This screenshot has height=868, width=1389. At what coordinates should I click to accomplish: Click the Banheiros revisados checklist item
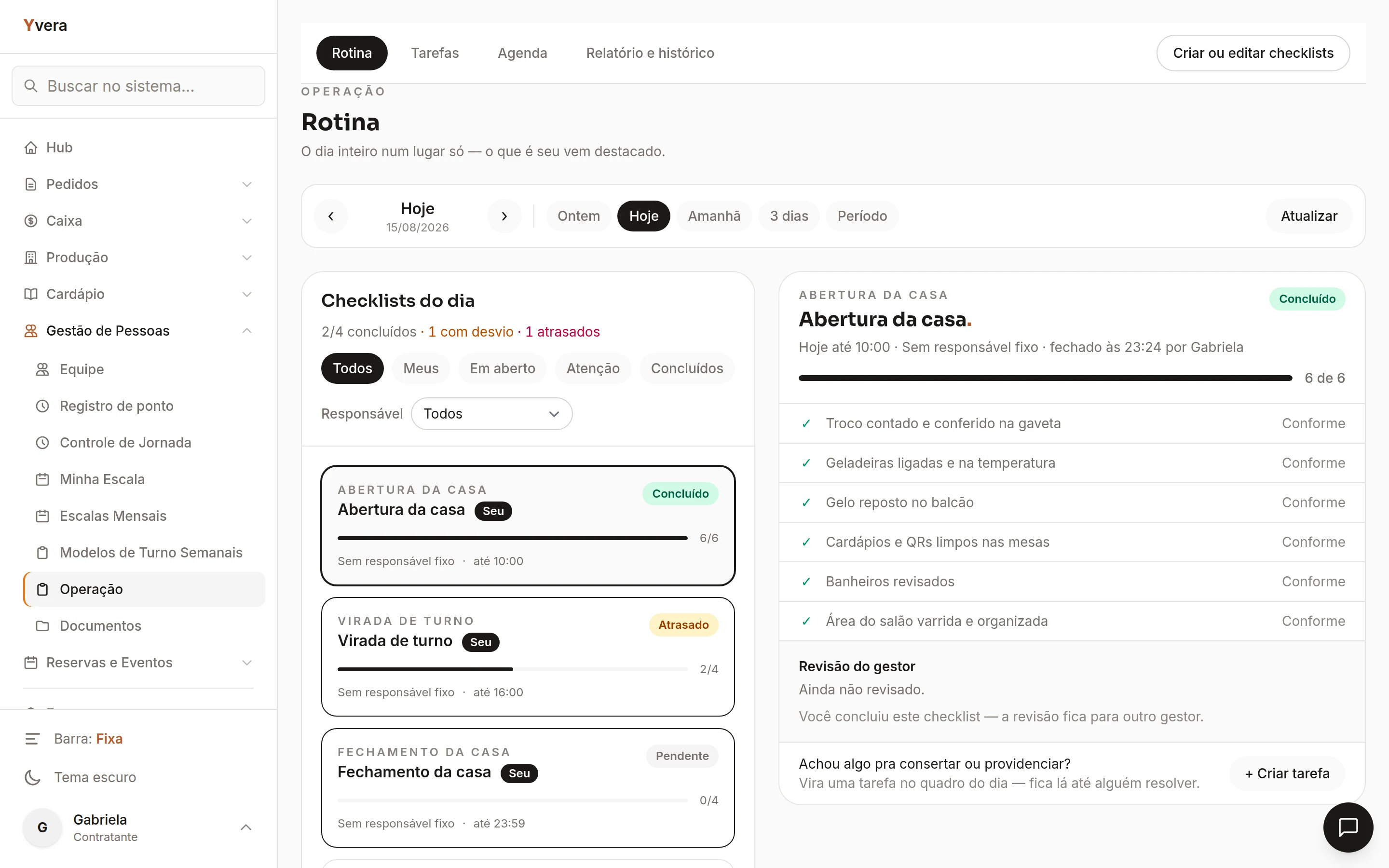point(1072,582)
